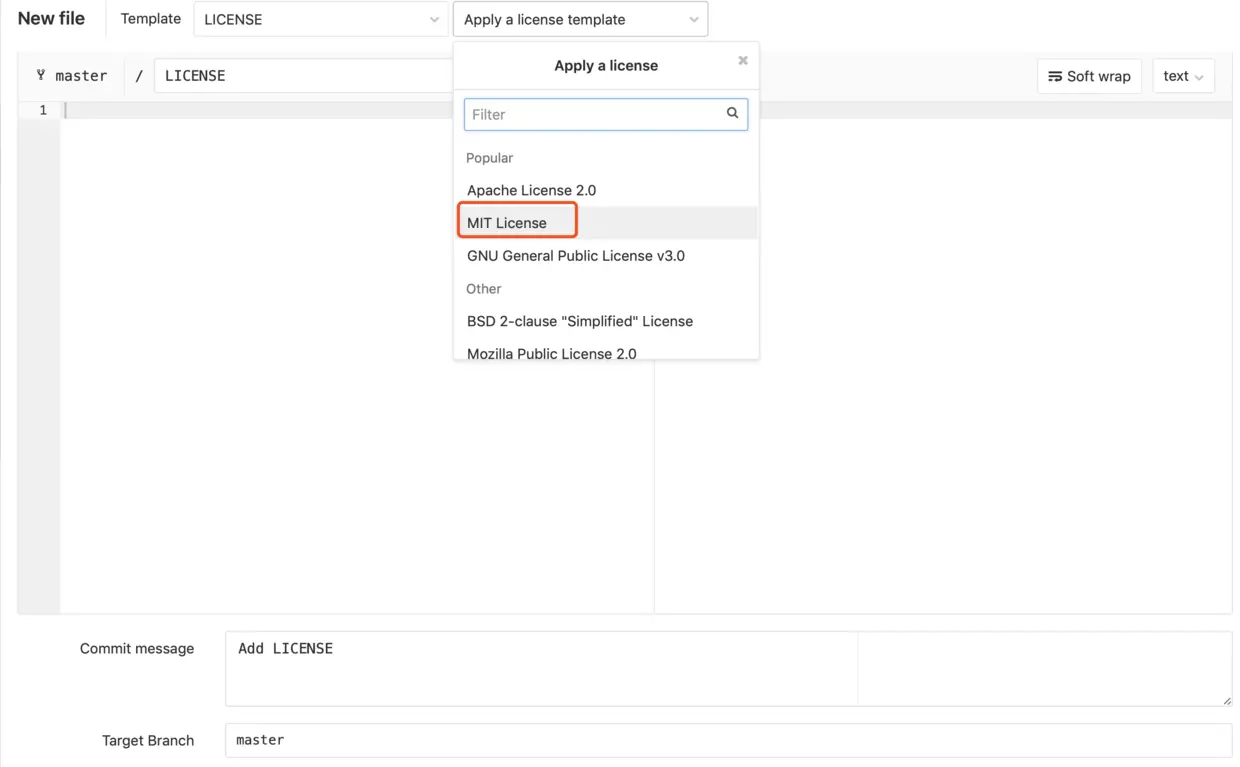Click the Filter input field

point(590,113)
